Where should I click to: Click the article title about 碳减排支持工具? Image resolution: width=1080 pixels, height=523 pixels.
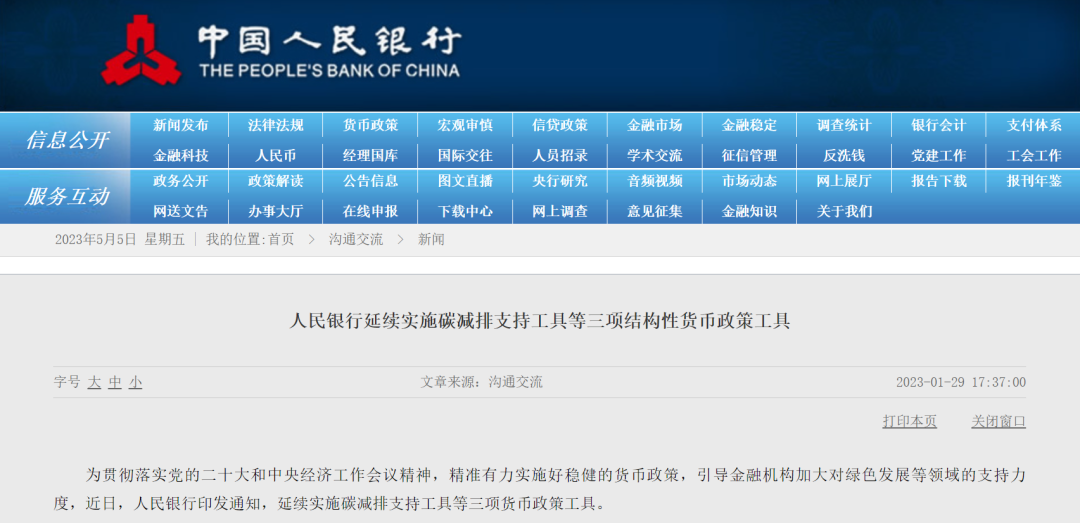(x=539, y=322)
